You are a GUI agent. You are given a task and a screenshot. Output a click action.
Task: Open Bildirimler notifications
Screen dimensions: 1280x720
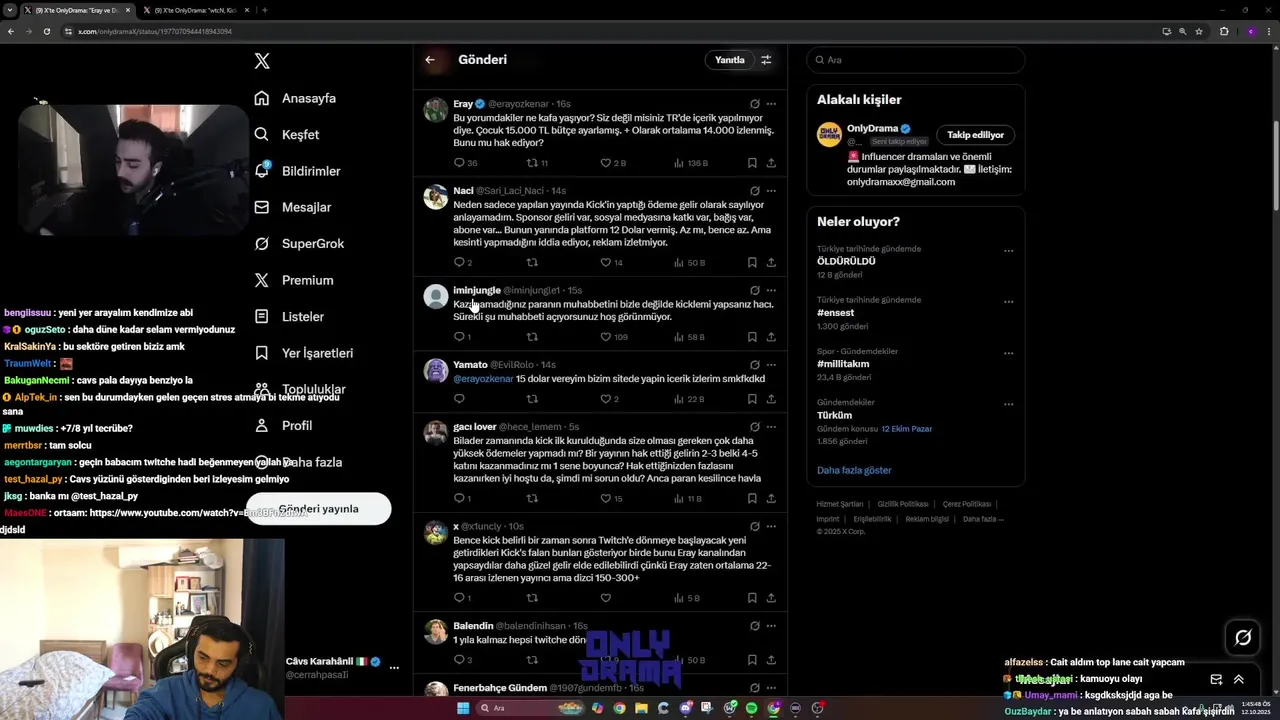click(297, 171)
